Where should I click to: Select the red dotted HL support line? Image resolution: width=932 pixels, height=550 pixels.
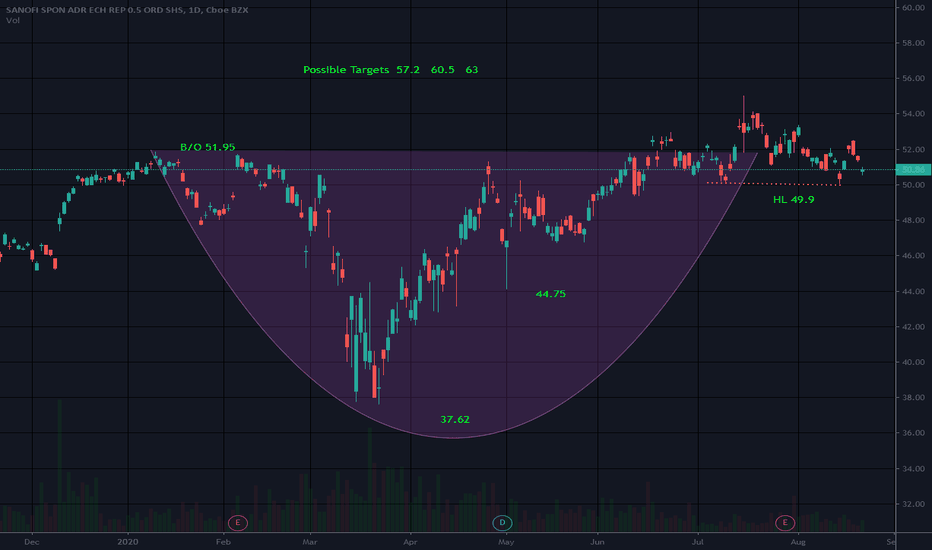pos(773,184)
